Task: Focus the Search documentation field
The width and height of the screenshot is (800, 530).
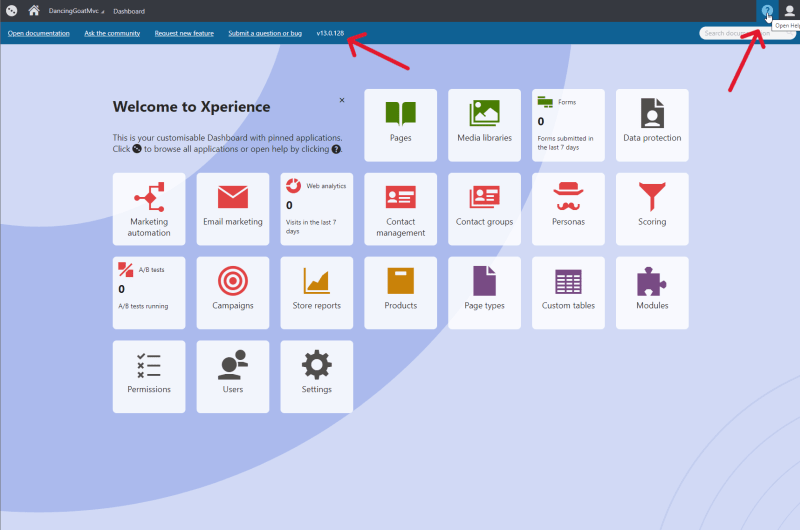Action: pyautogui.click(x=747, y=33)
